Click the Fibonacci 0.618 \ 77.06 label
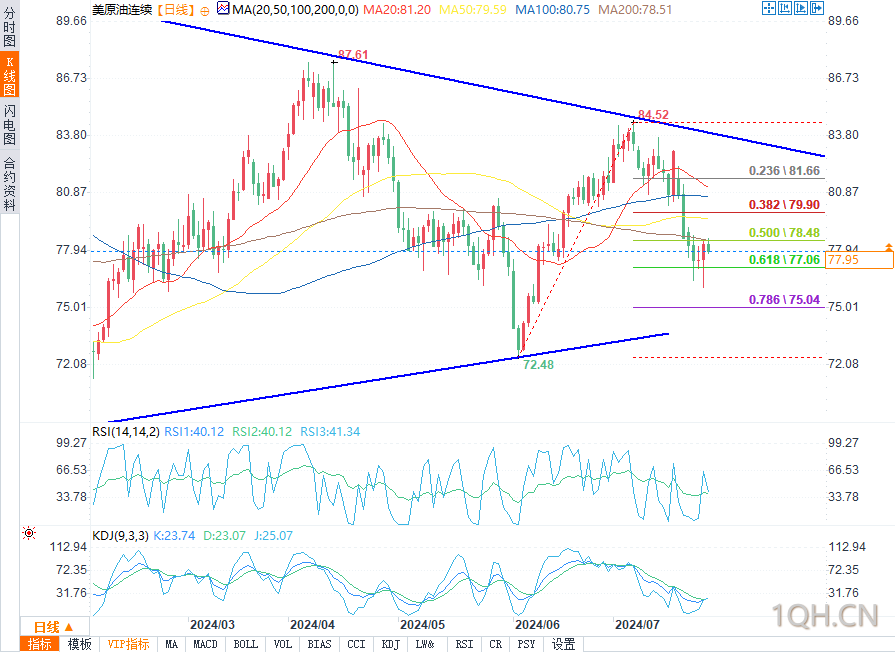This screenshot has width=895, height=652. coord(784,260)
